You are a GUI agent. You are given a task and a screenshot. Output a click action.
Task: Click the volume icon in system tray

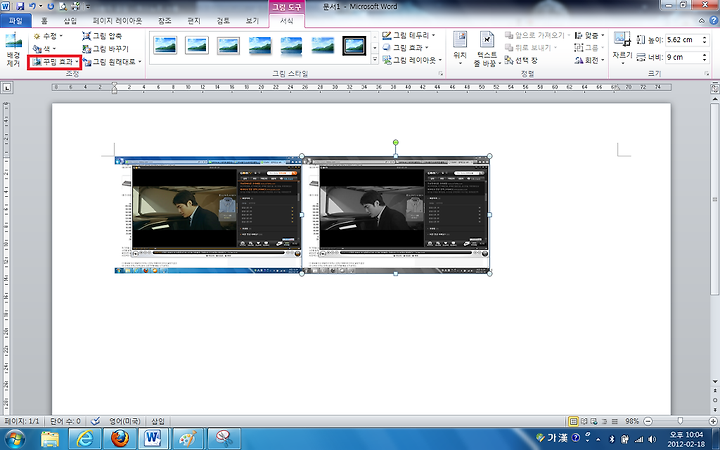(x=652, y=439)
